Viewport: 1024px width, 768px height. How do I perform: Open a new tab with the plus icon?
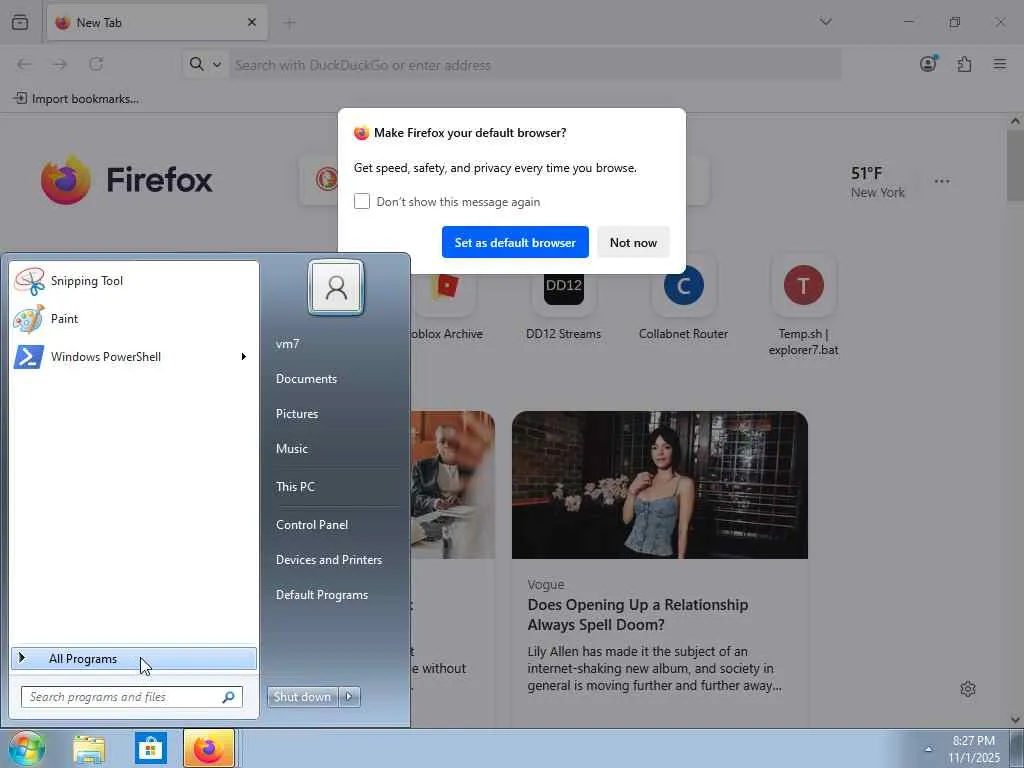tap(290, 23)
